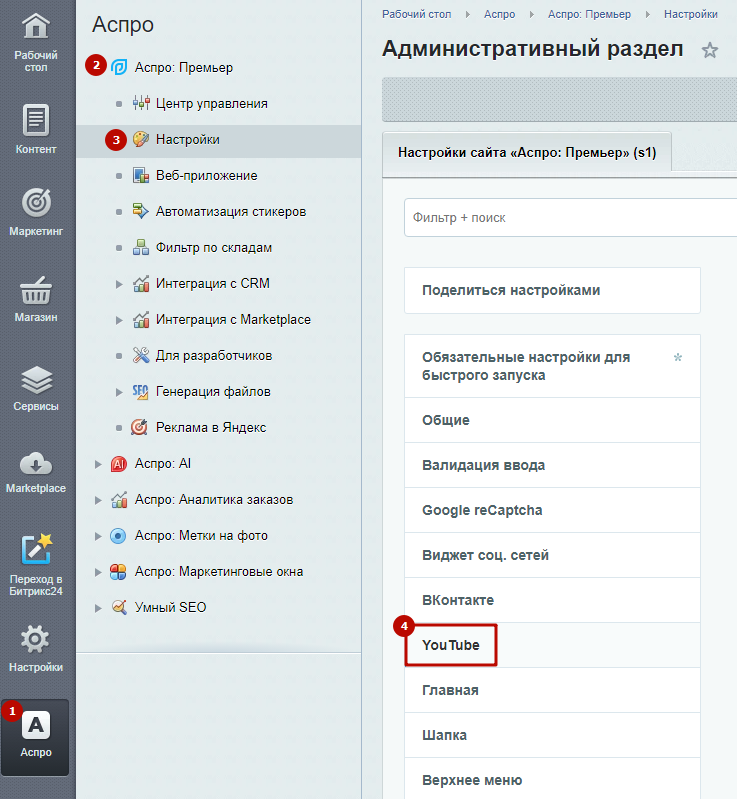The width and height of the screenshot is (737, 799).
Task: Select the ВКонтакте settings section
Action: pyautogui.click(x=552, y=600)
